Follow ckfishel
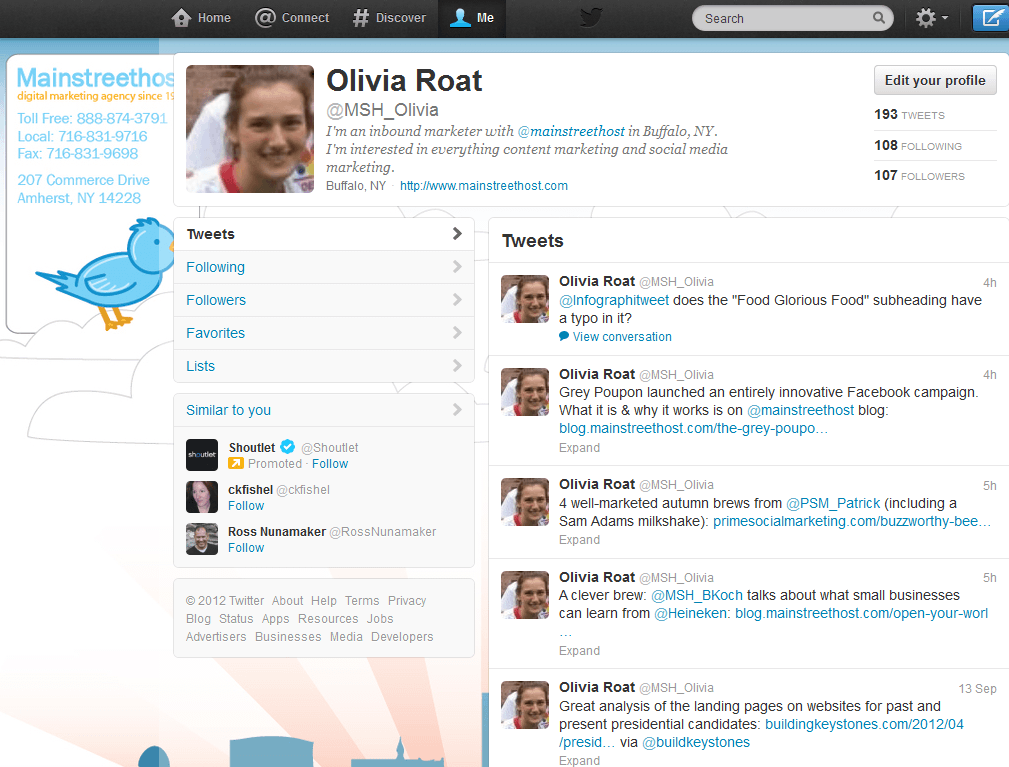1009x767 pixels. click(x=246, y=506)
